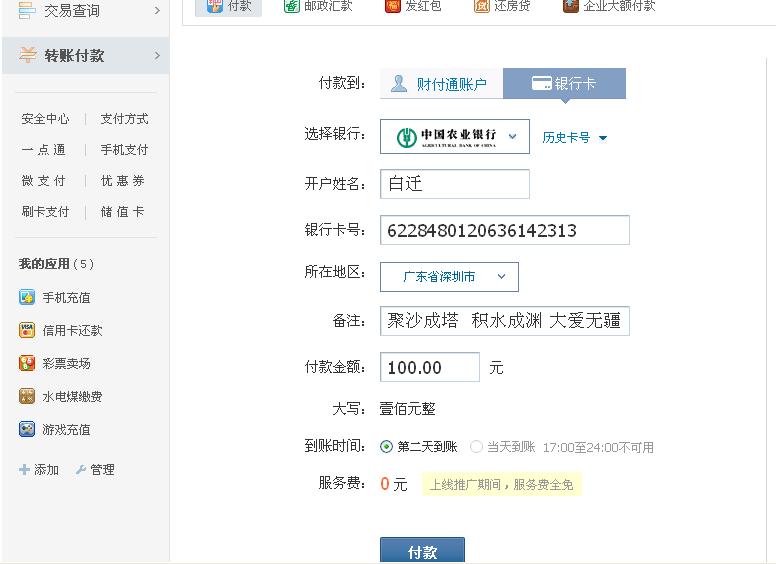Click the 手机充值 phone recharge icon
776x564 pixels.
click(27, 297)
